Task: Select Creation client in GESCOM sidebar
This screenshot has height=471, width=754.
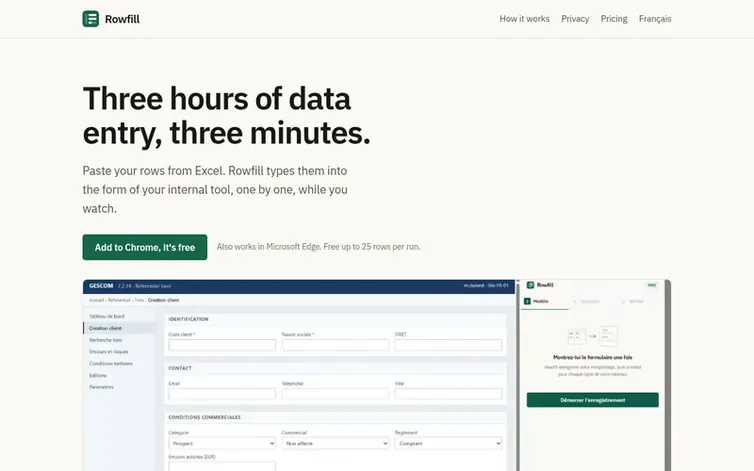Action: click(120, 328)
